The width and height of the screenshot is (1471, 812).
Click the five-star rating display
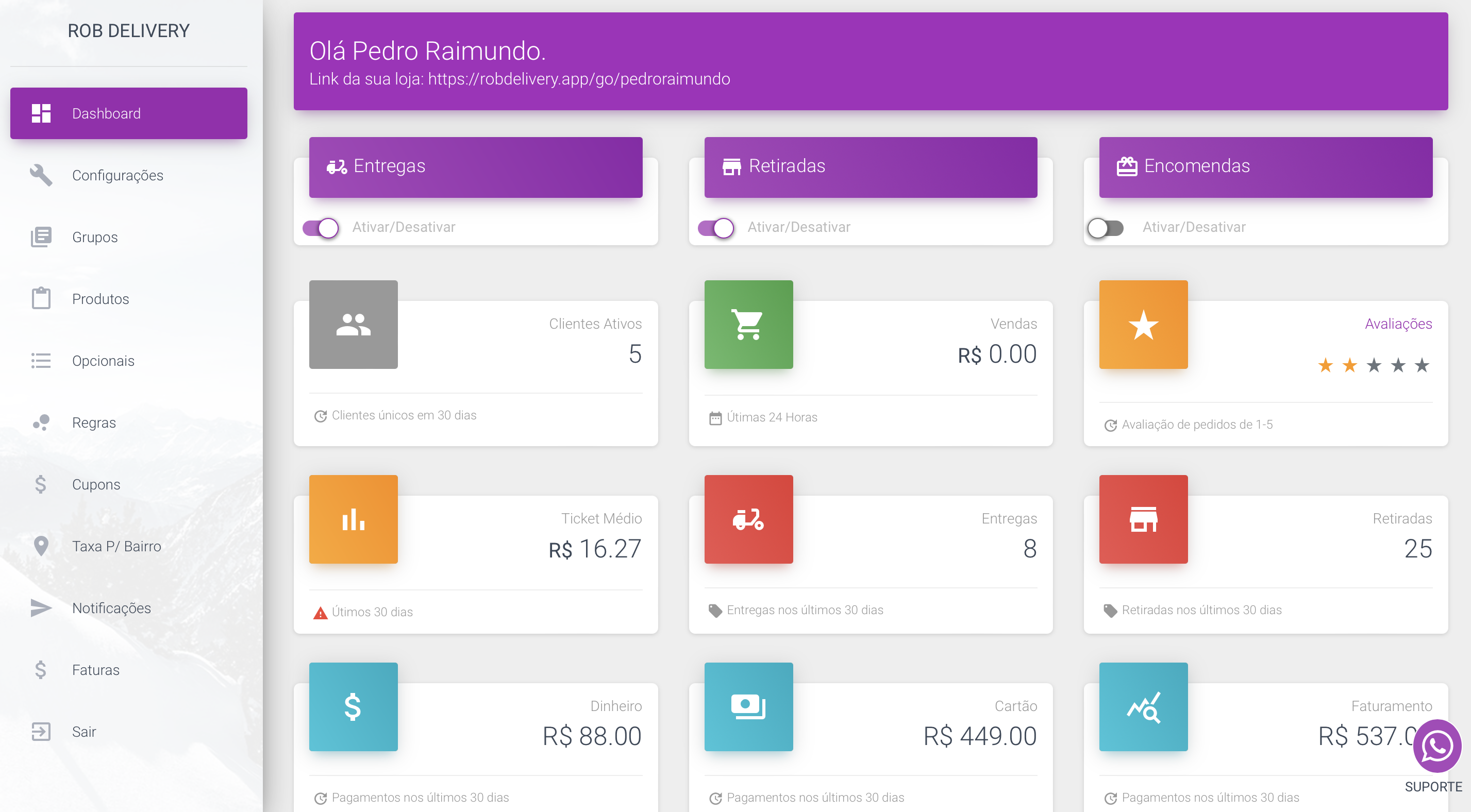tap(1374, 365)
